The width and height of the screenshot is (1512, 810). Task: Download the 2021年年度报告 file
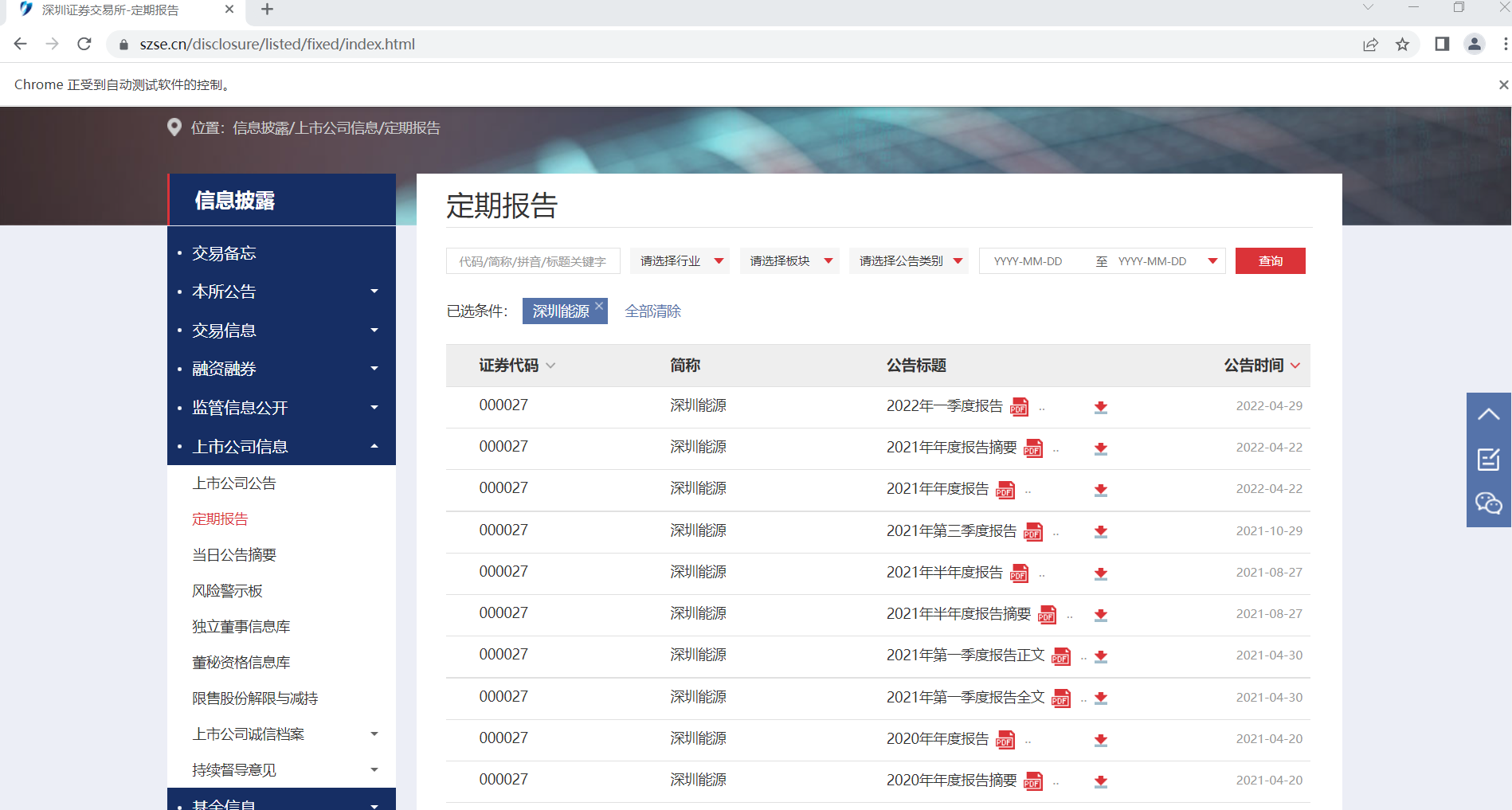click(x=1101, y=490)
